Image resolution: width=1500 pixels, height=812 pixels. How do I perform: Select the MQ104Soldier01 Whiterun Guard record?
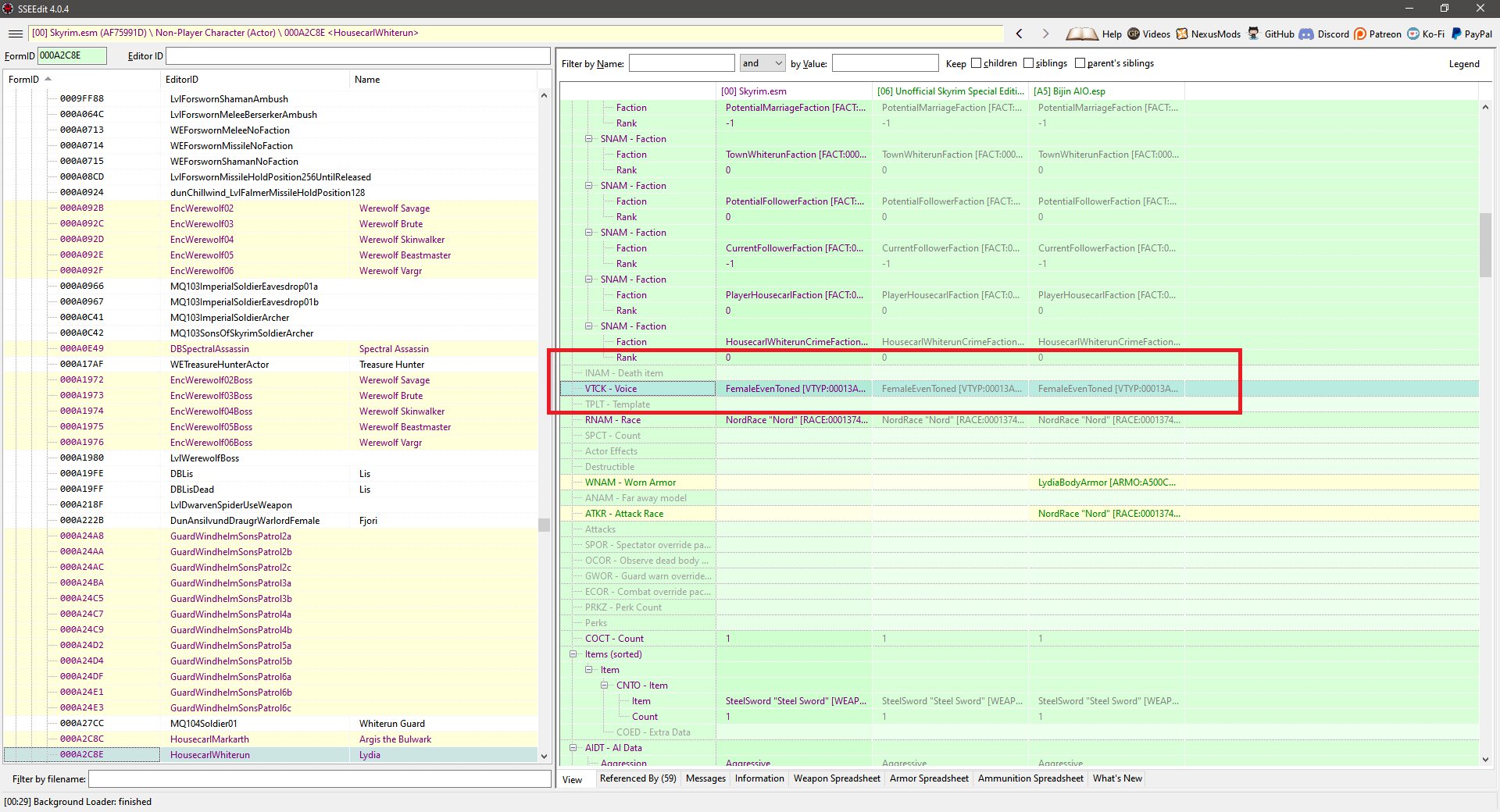click(270, 724)
